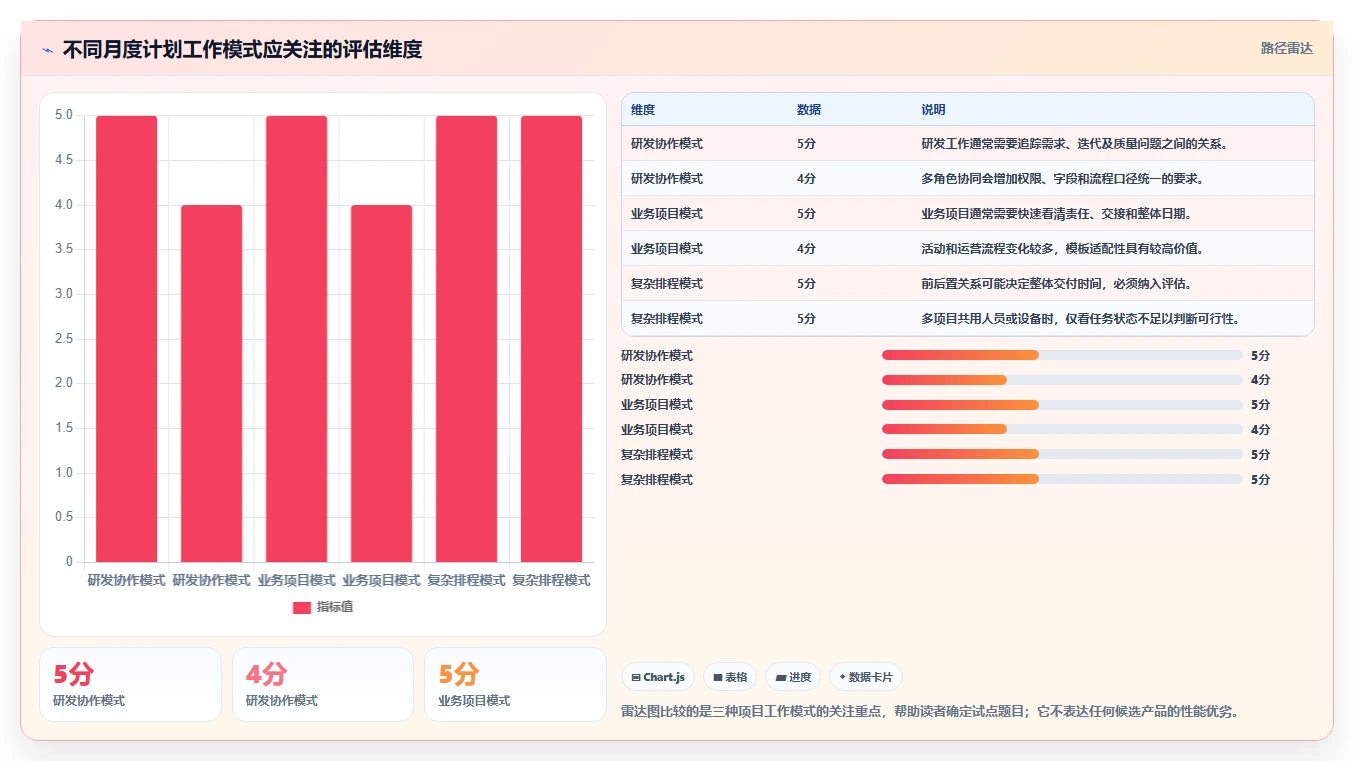Select the row about 多角色协同会增加权限
This screenshot has width=1354, height=761.
(x=967, y=179)
